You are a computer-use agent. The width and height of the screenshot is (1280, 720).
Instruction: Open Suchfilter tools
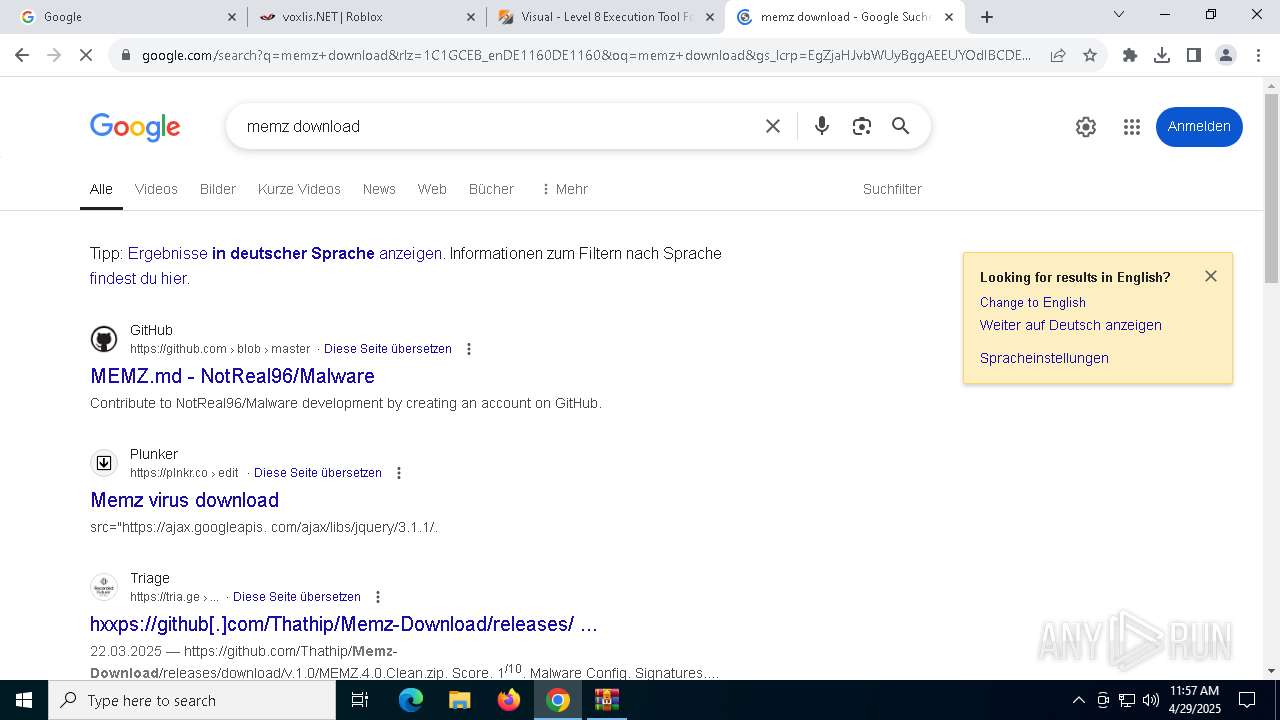coord(892,189)
